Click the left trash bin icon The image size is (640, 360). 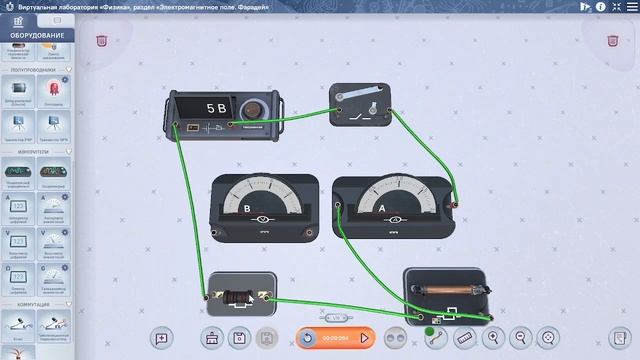(102, 41)
